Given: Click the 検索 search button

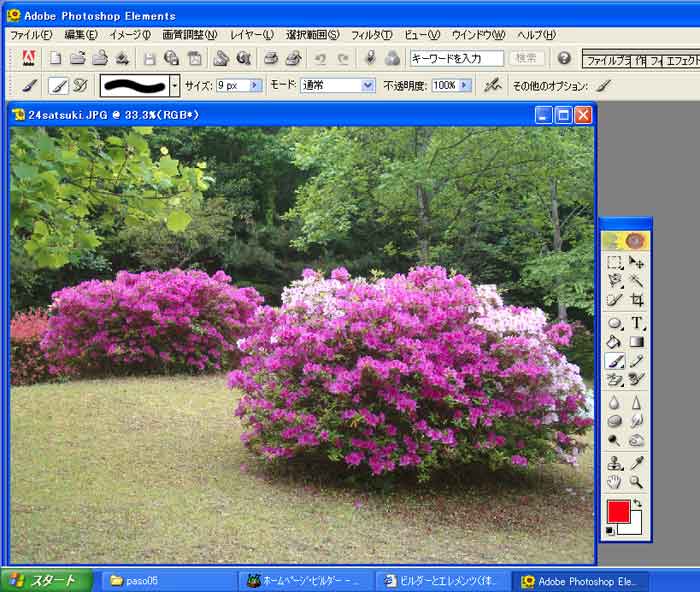Looking at the screenshot, I should tap(527, 59).
